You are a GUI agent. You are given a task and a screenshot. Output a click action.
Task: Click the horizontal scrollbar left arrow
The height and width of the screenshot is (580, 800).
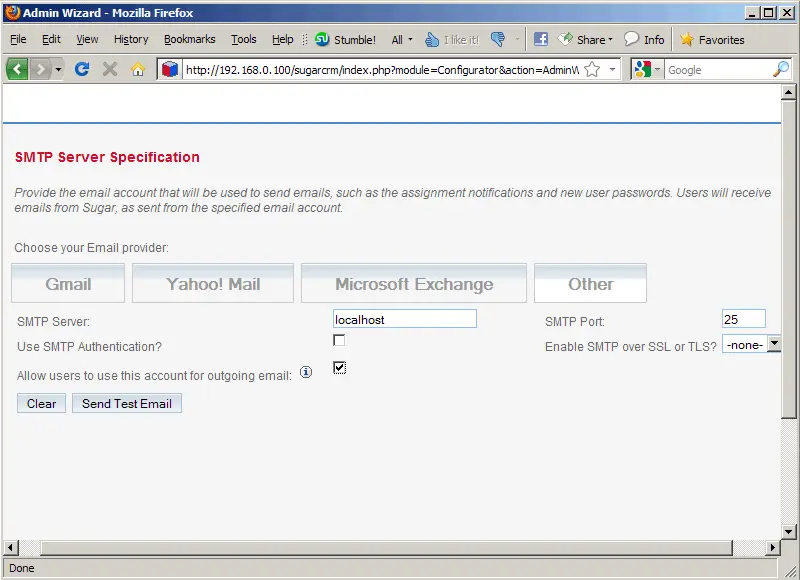click(10, 548)
